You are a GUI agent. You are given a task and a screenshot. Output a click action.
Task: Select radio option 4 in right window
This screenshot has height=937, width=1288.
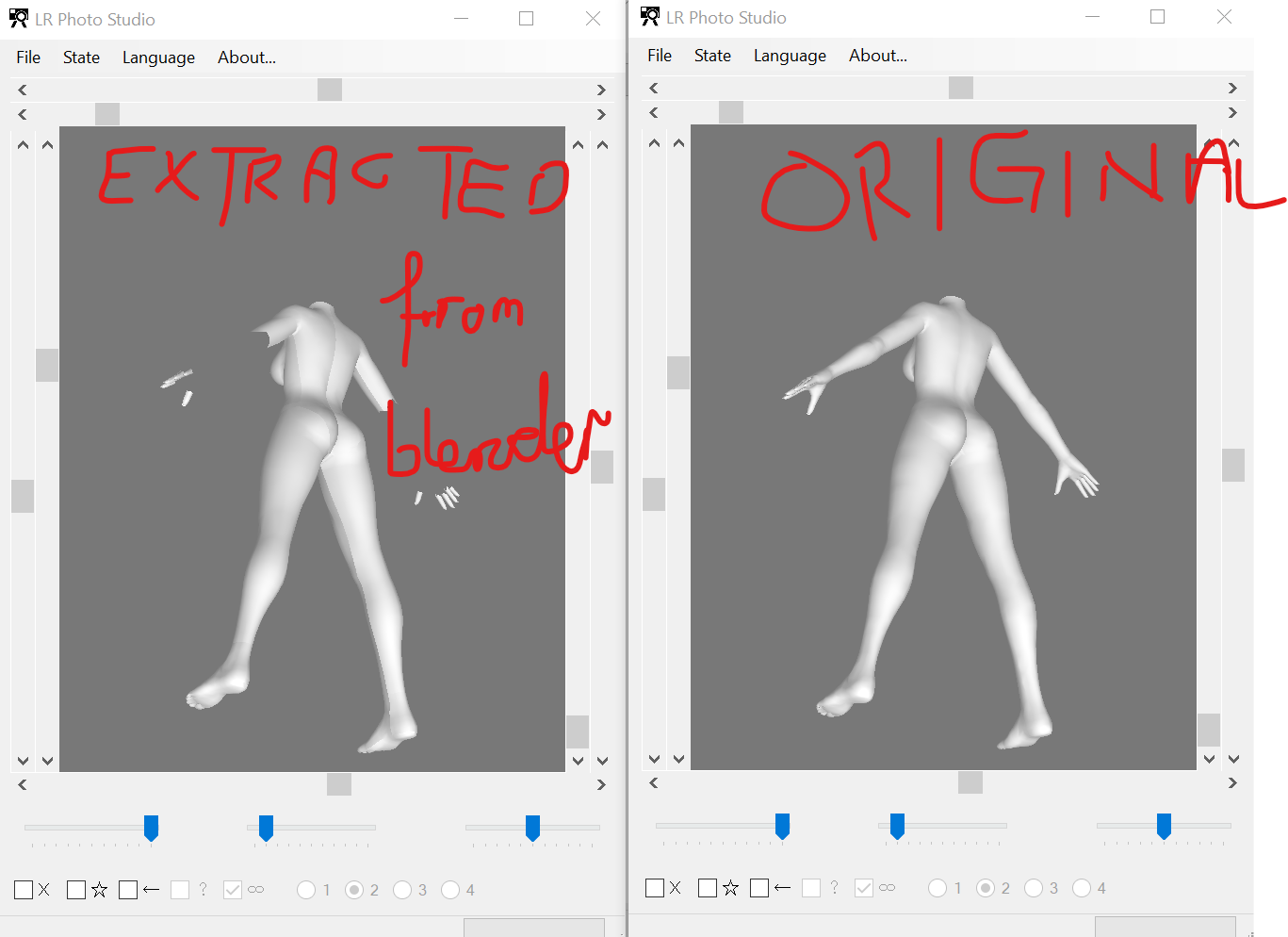point(1082,888)
